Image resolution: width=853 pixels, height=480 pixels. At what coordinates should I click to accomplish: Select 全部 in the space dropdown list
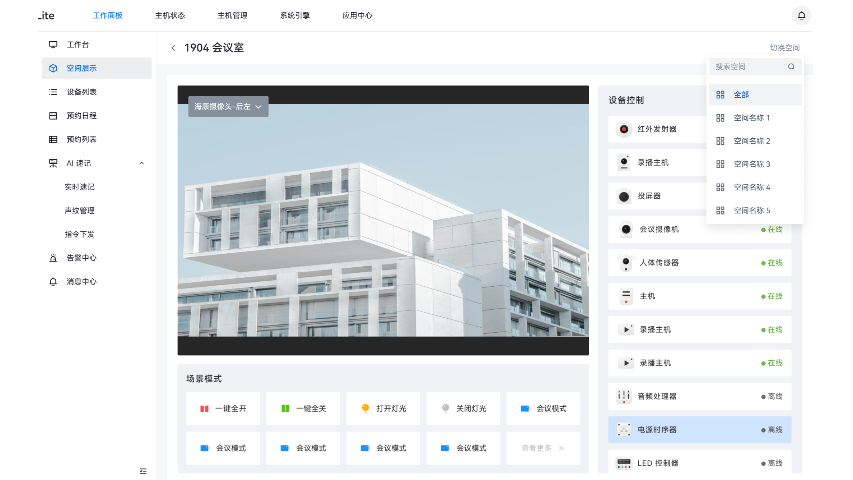[755, 95]
